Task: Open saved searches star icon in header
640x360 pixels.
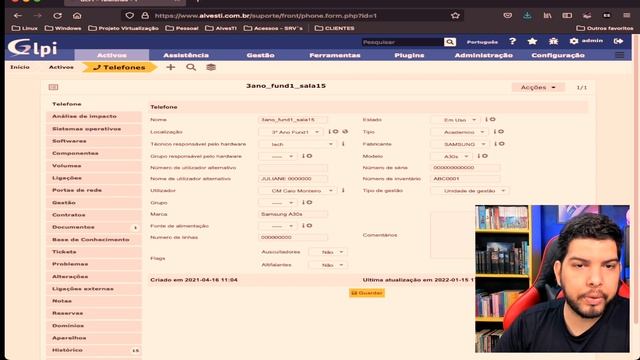Action: (x=532, y=41)
